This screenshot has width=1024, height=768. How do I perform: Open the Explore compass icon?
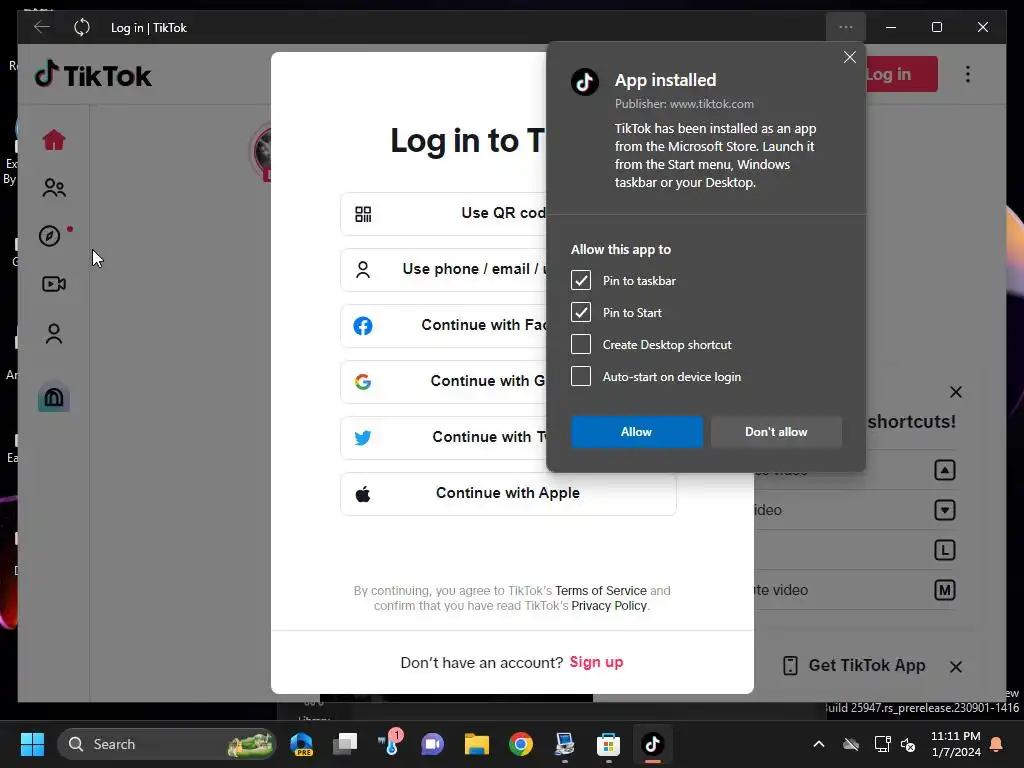pos(50,236)
